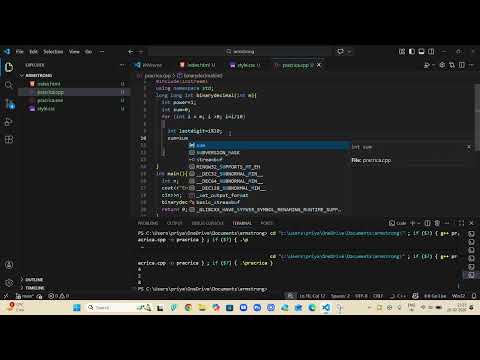Open run options dropdown beside run icon
Image resolution: width=480 pixels, height=360 pixels.
(433, 65)
